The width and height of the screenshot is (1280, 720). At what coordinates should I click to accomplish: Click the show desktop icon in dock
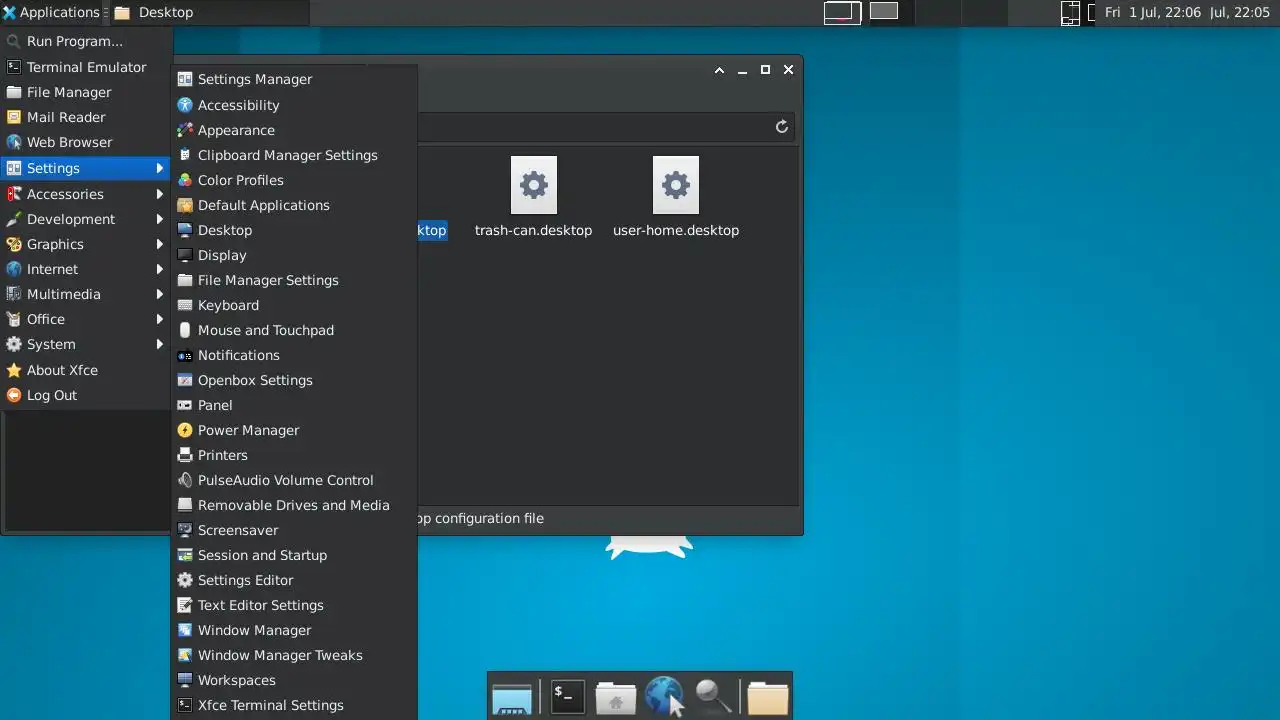pos(512,699)
